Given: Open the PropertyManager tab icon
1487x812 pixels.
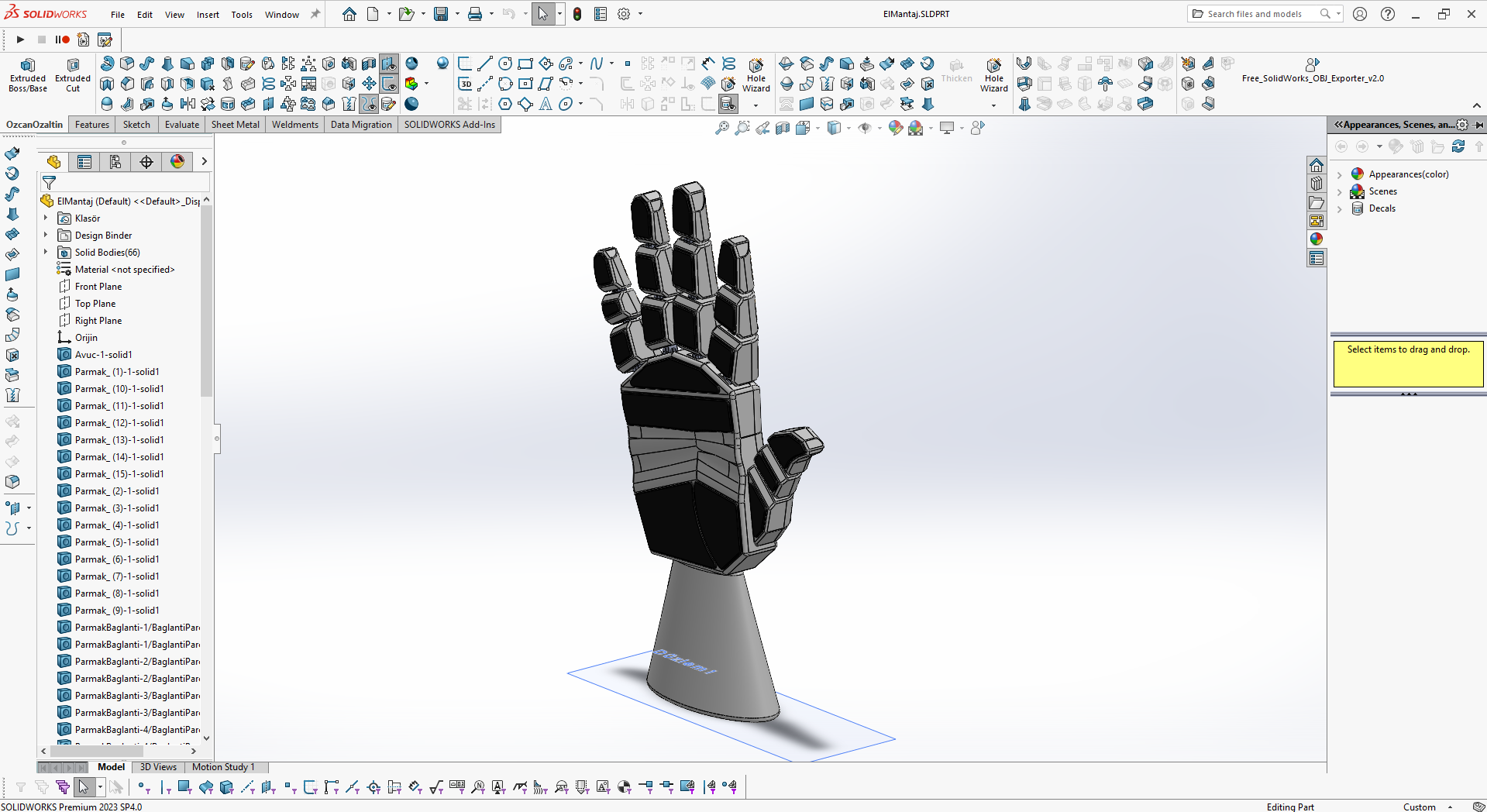Looking at the screenshot, I should coord(84,161).
